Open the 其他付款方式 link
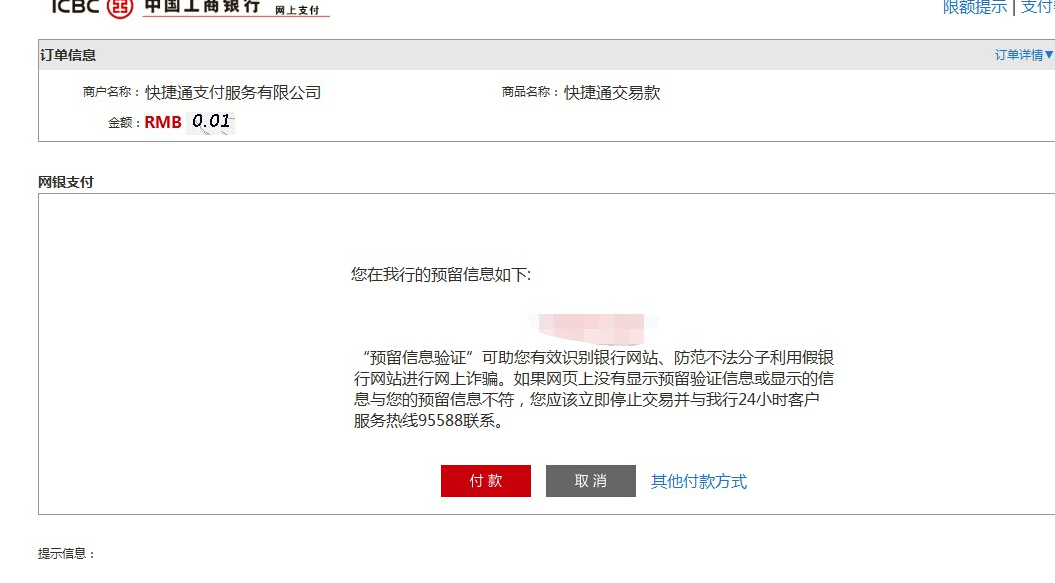 tap(698, 481)
